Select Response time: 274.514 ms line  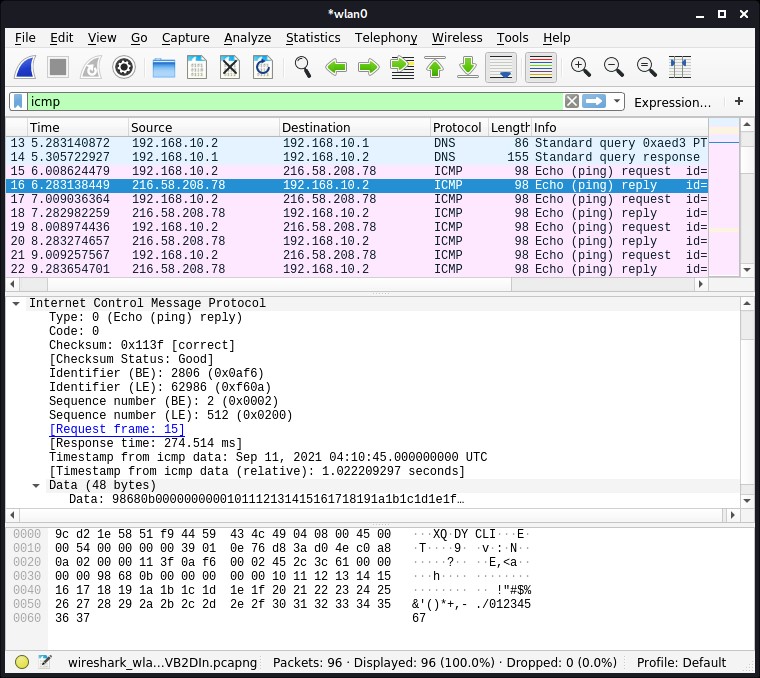pos(145,443)
